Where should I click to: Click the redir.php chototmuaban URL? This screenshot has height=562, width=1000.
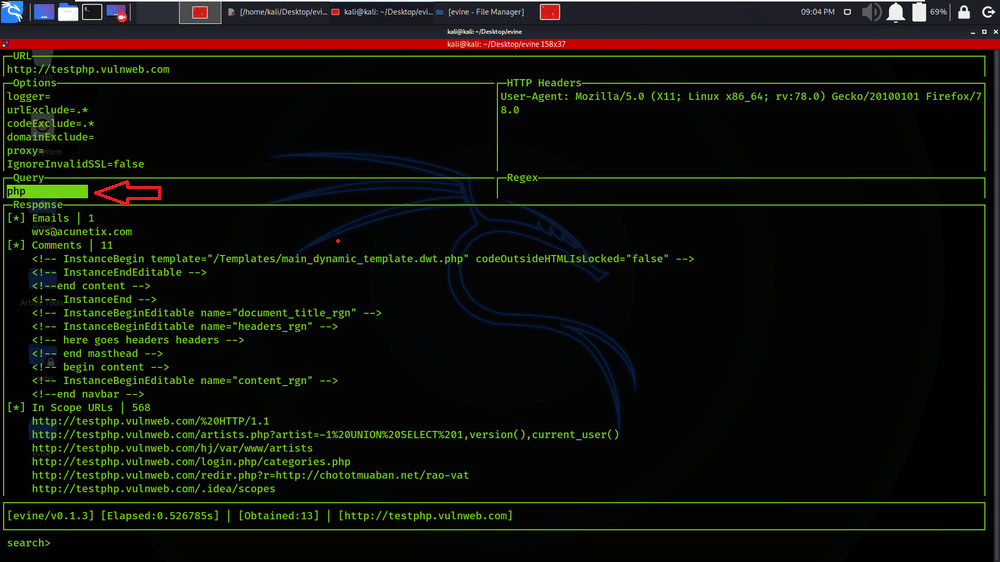[x=251, y=476]
